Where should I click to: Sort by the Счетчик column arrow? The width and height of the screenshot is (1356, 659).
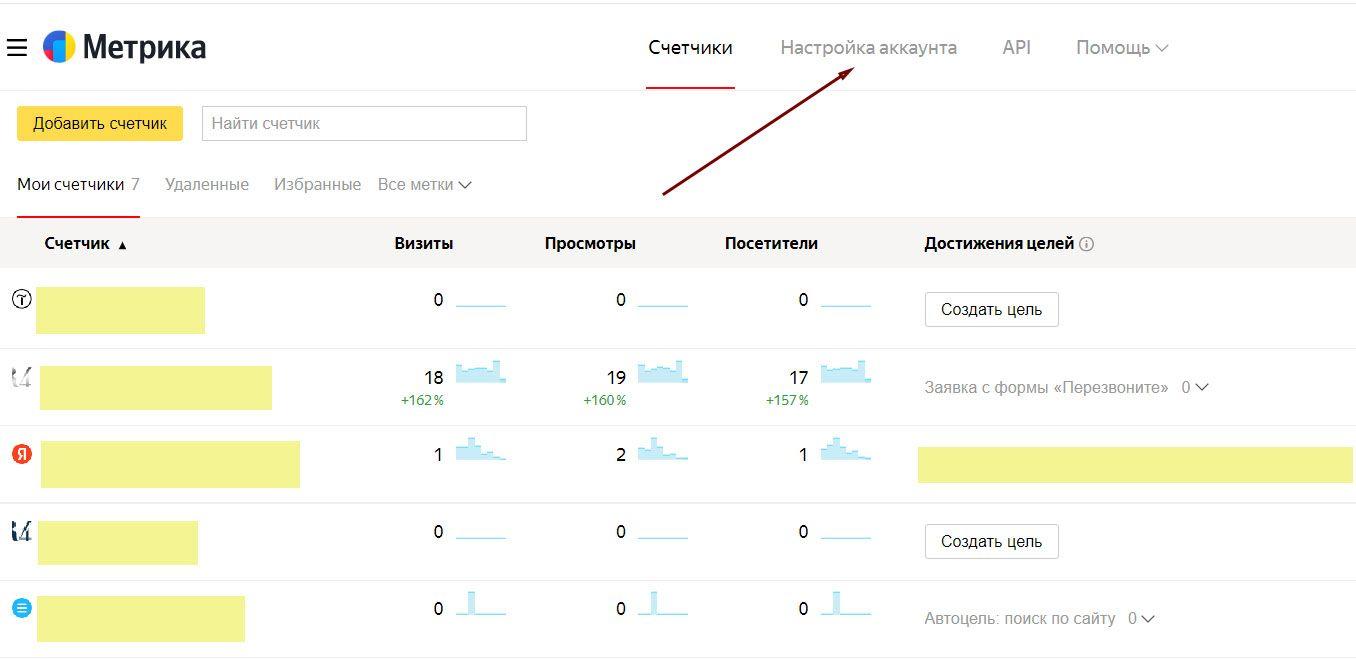pyautogui.click(x=122, y=245)
